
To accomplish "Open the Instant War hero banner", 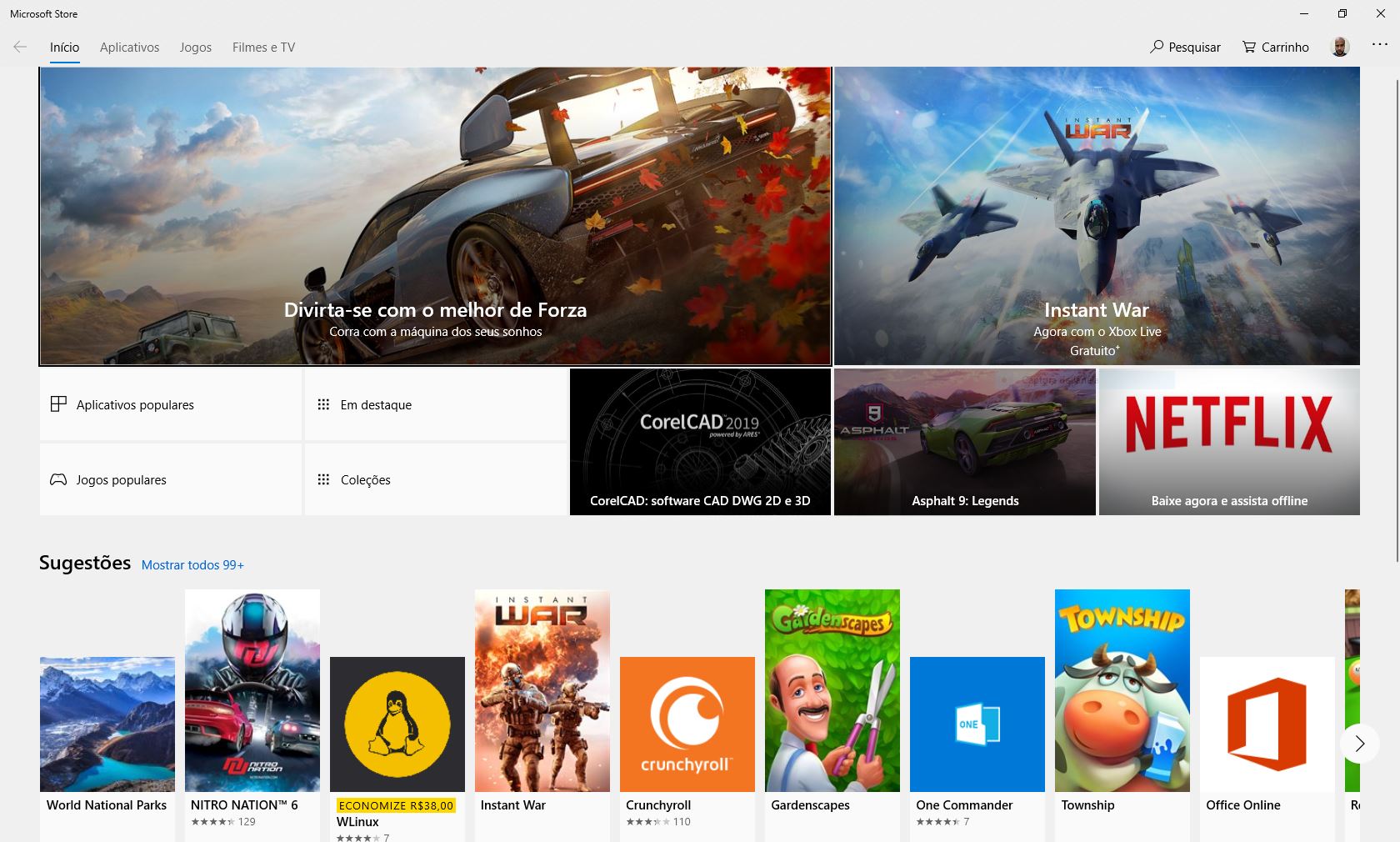I will pyautogui.click(x=1097, y=217).
